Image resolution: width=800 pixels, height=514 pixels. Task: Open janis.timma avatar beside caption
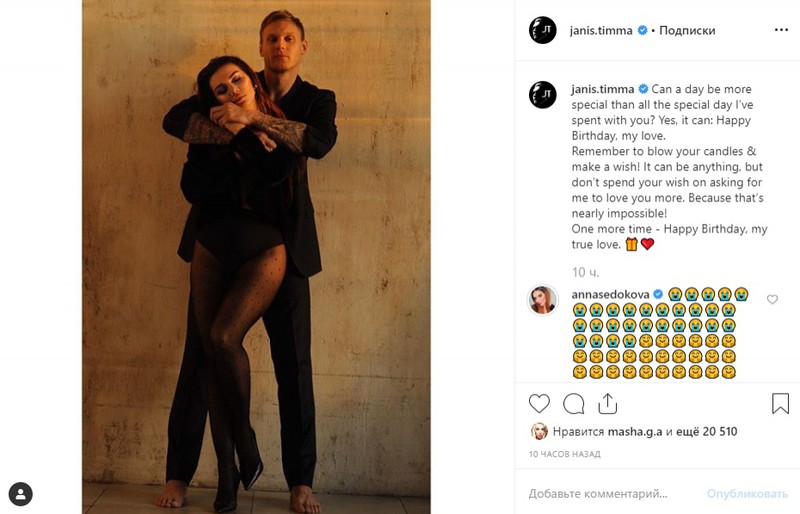pyautogui.click(x=543, y=95)
